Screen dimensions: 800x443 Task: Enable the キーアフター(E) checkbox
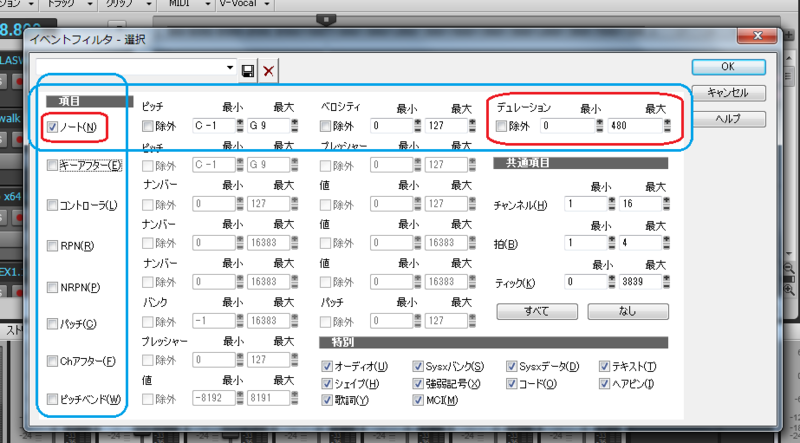click(x=52, y=165)
